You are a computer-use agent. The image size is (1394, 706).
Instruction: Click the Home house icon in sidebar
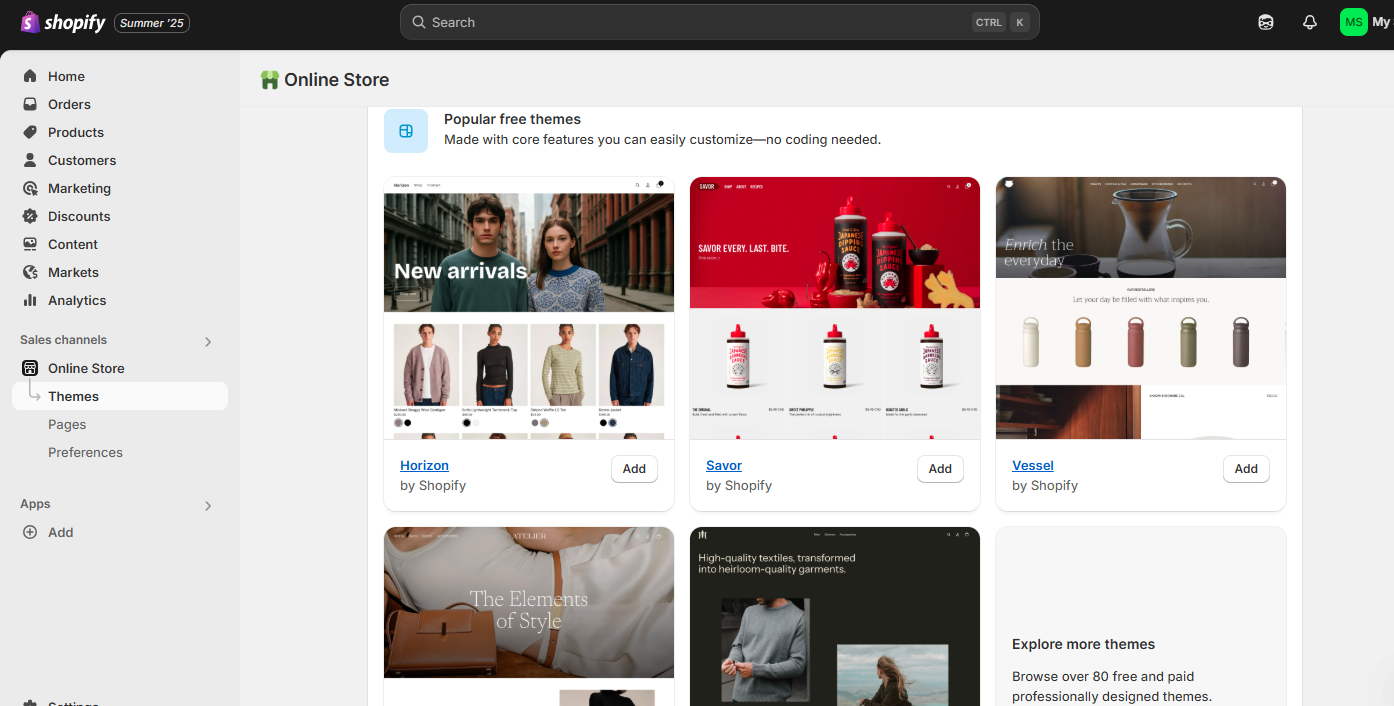[30, 76]
